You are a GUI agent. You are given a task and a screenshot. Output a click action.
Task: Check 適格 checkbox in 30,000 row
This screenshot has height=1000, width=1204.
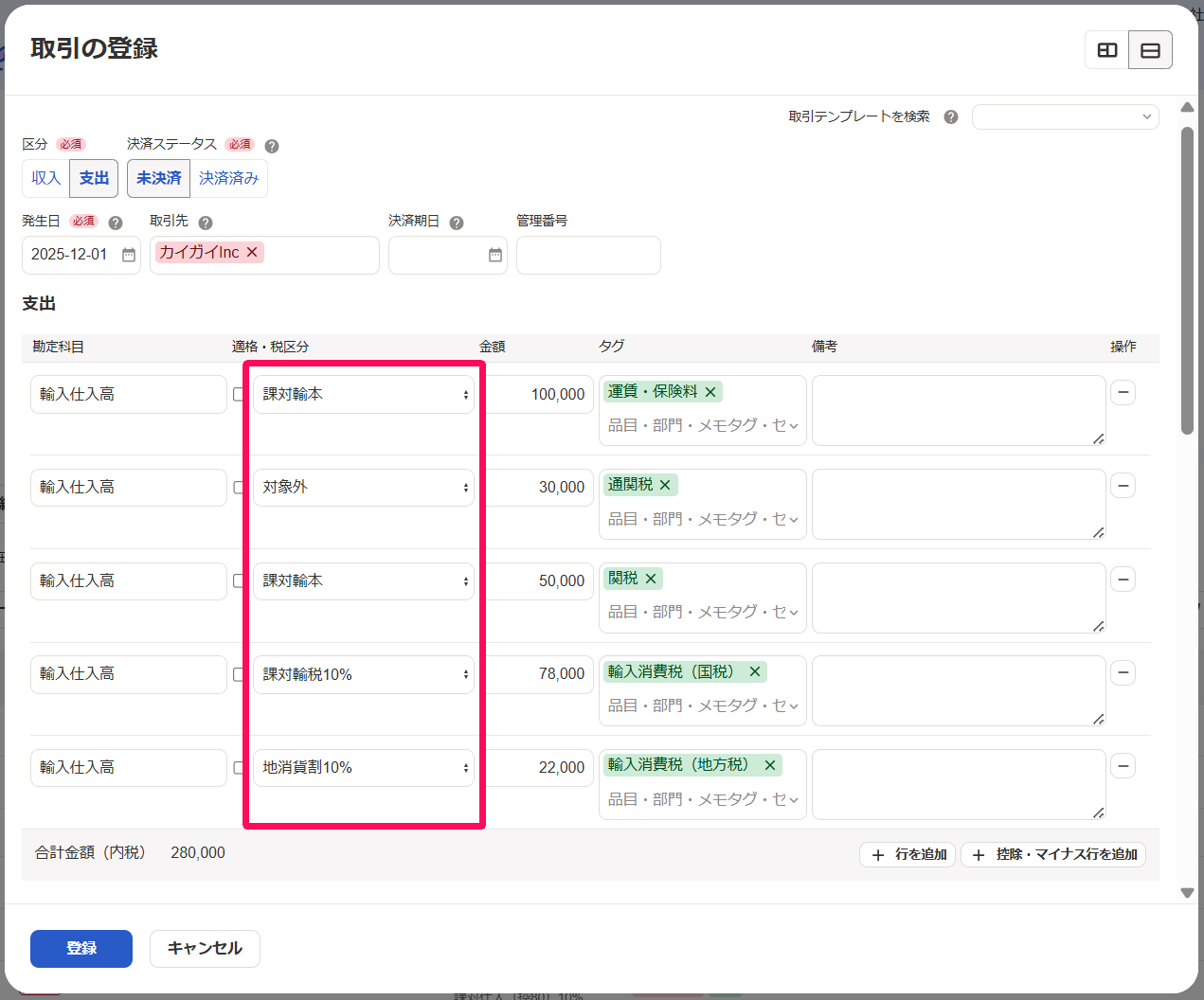pos(239,487)
